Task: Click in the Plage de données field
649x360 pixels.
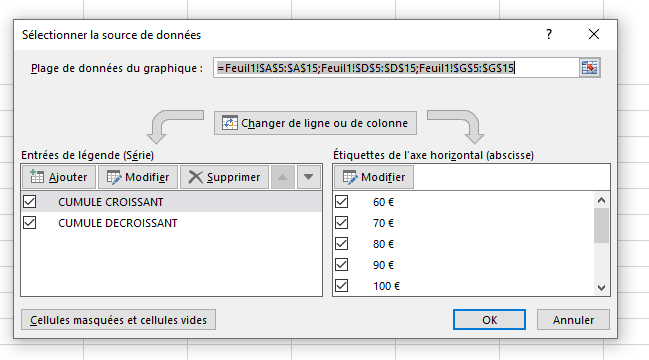Action: pos(396,67)
